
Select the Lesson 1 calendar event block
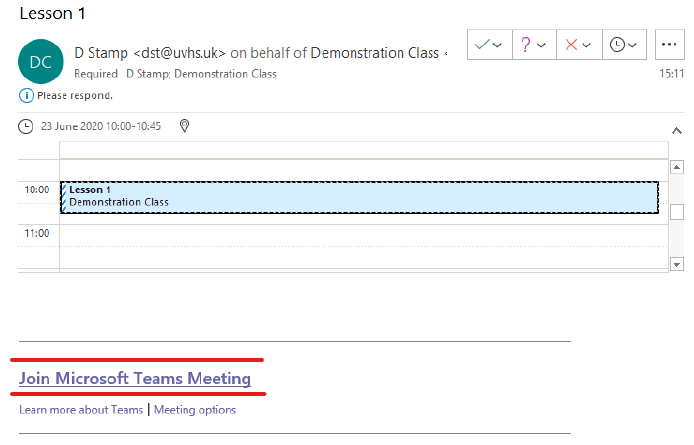(358, 197)
